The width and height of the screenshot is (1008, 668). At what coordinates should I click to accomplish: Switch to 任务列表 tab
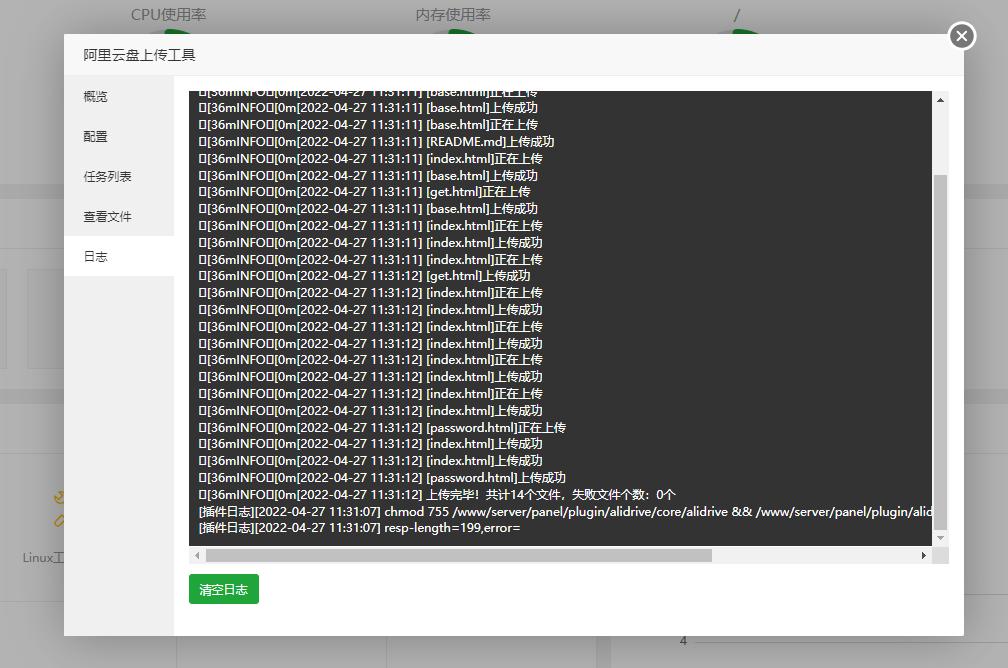point(119,176)
